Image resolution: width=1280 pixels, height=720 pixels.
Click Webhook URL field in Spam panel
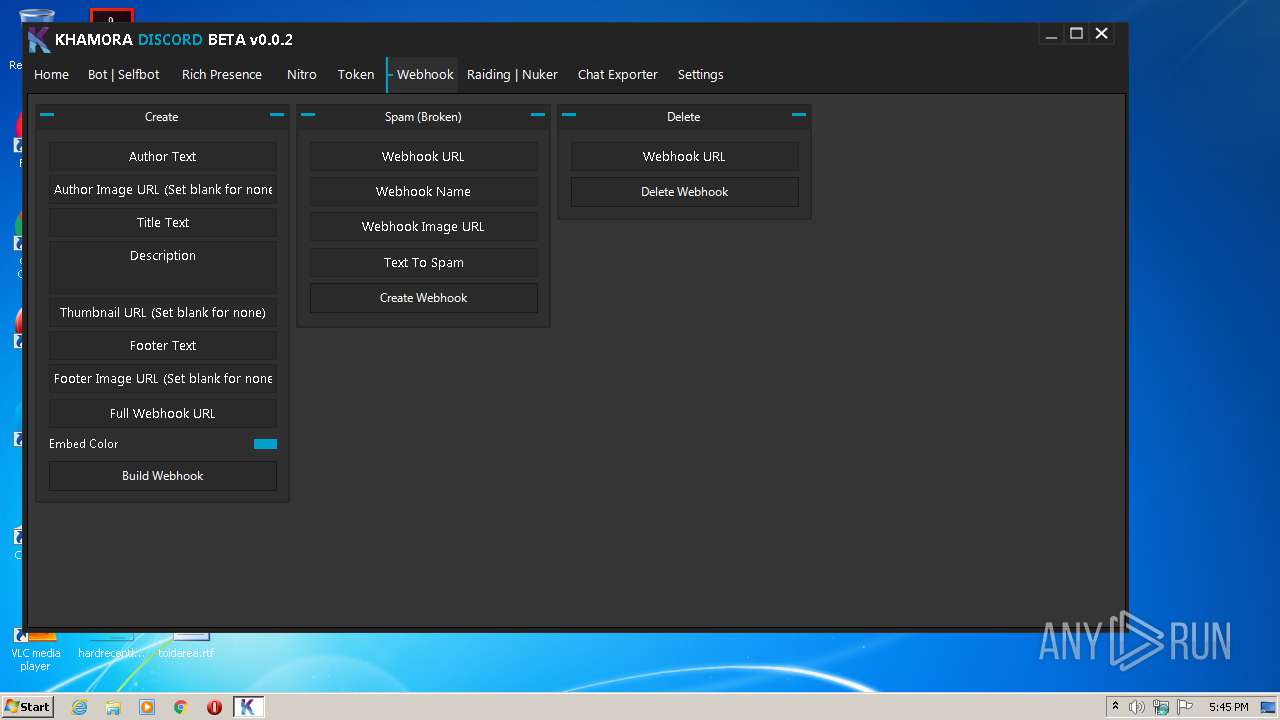point(424,157)
